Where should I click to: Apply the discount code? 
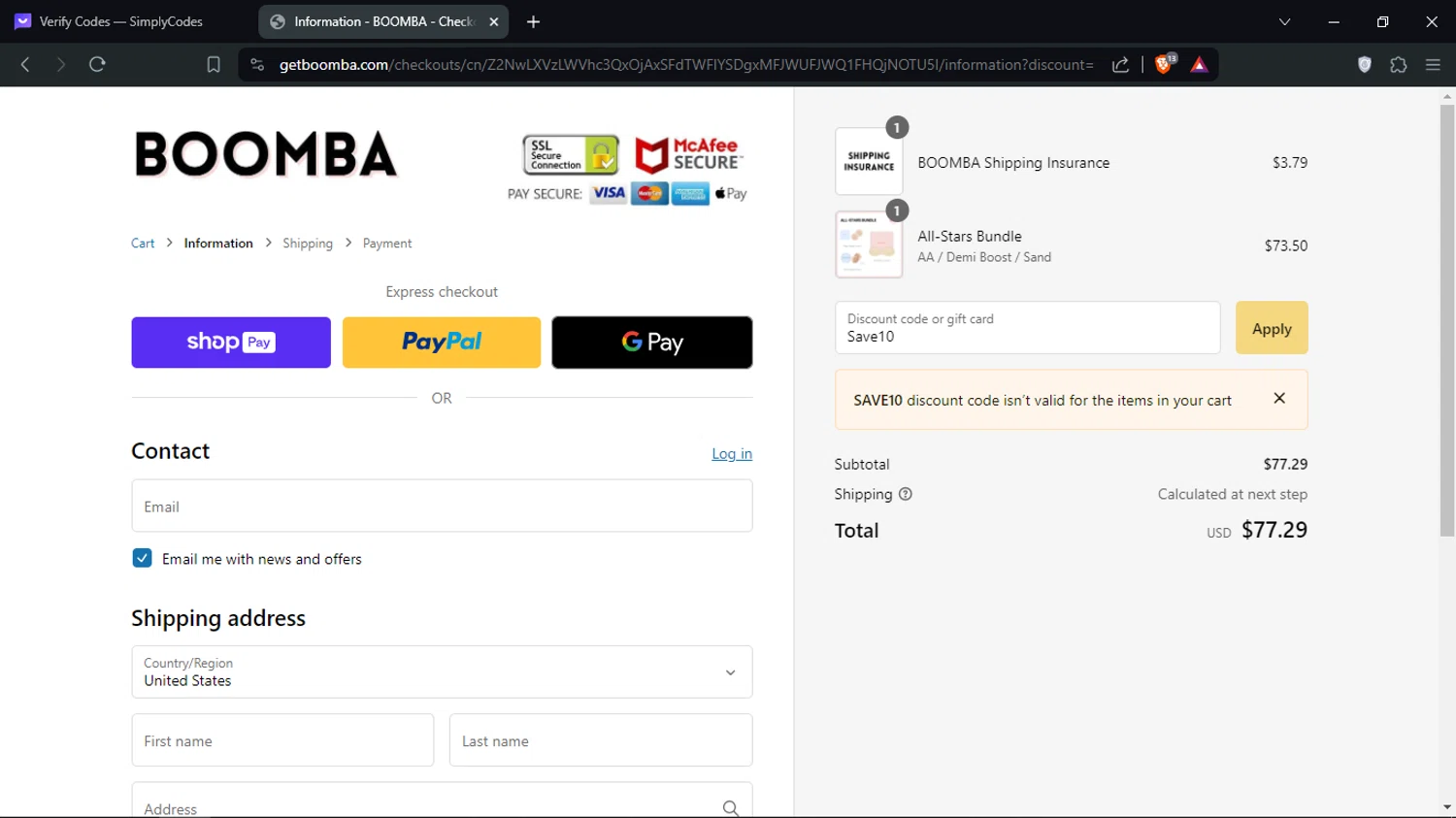click(x=1272, y=328)
